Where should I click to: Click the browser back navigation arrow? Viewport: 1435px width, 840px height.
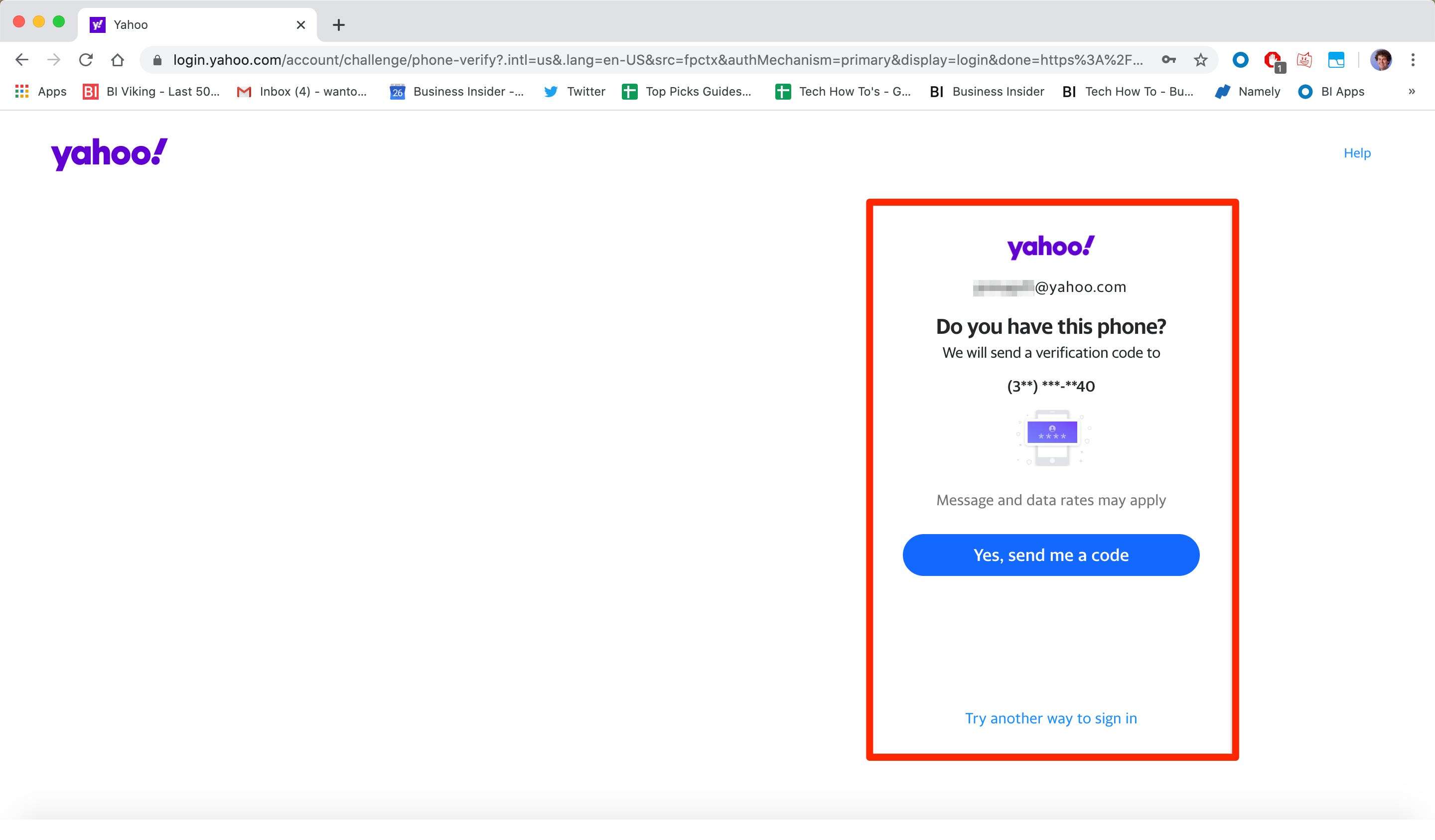pos(22,60)
